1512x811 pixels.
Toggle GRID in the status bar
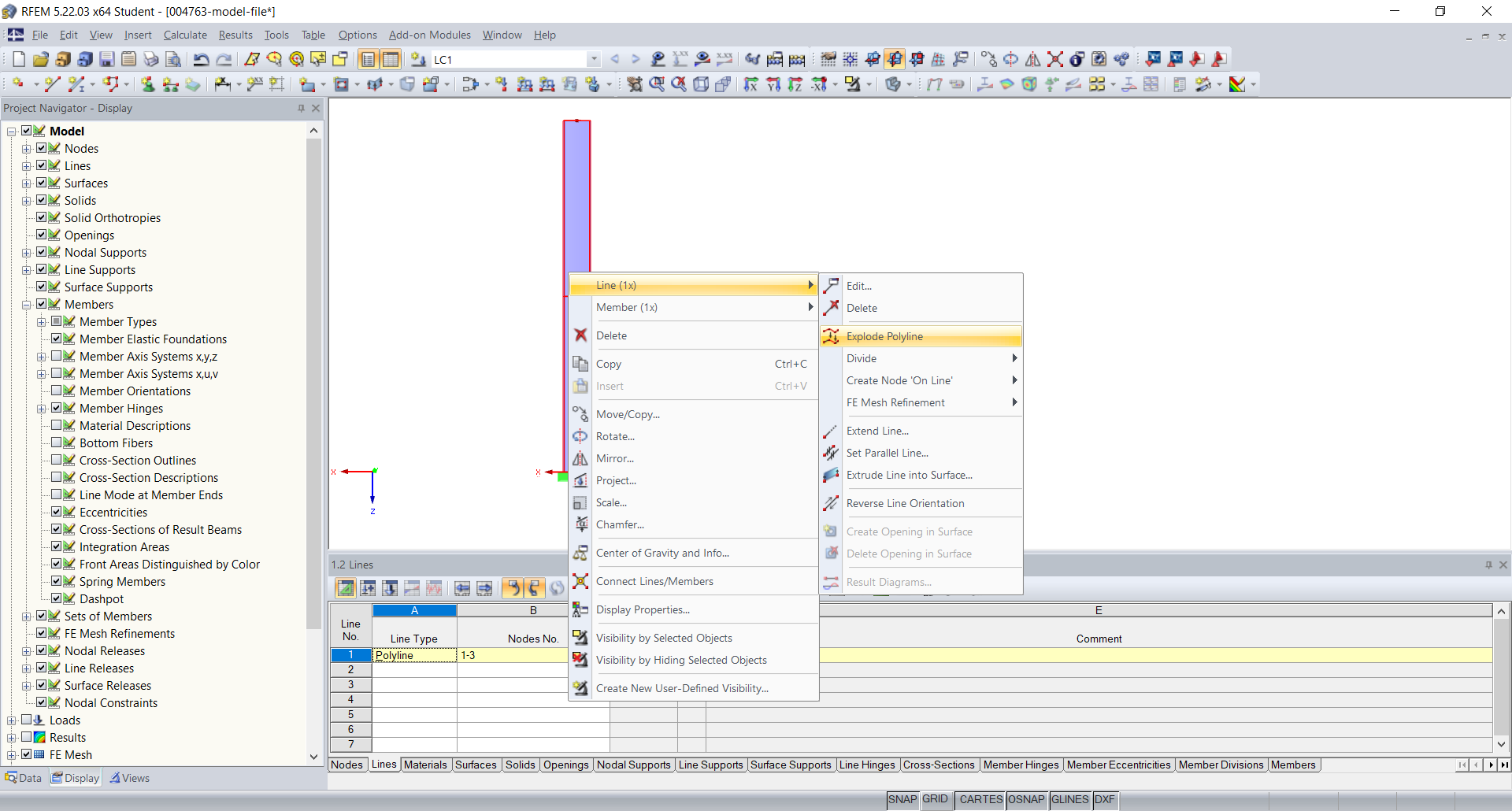coord(936,799)
